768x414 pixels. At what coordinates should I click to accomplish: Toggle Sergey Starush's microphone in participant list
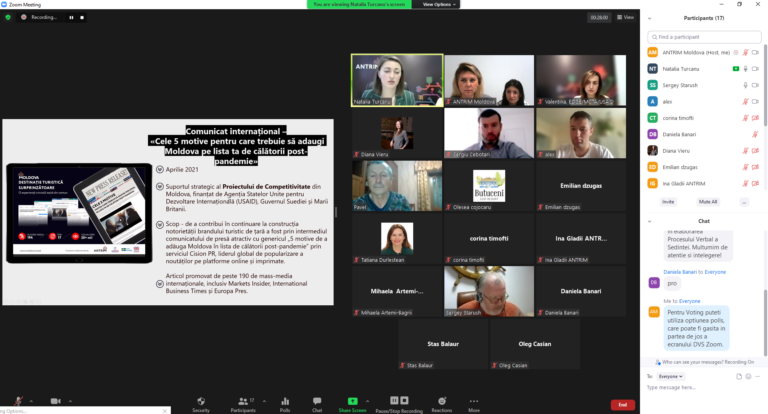tap(745, 85)
